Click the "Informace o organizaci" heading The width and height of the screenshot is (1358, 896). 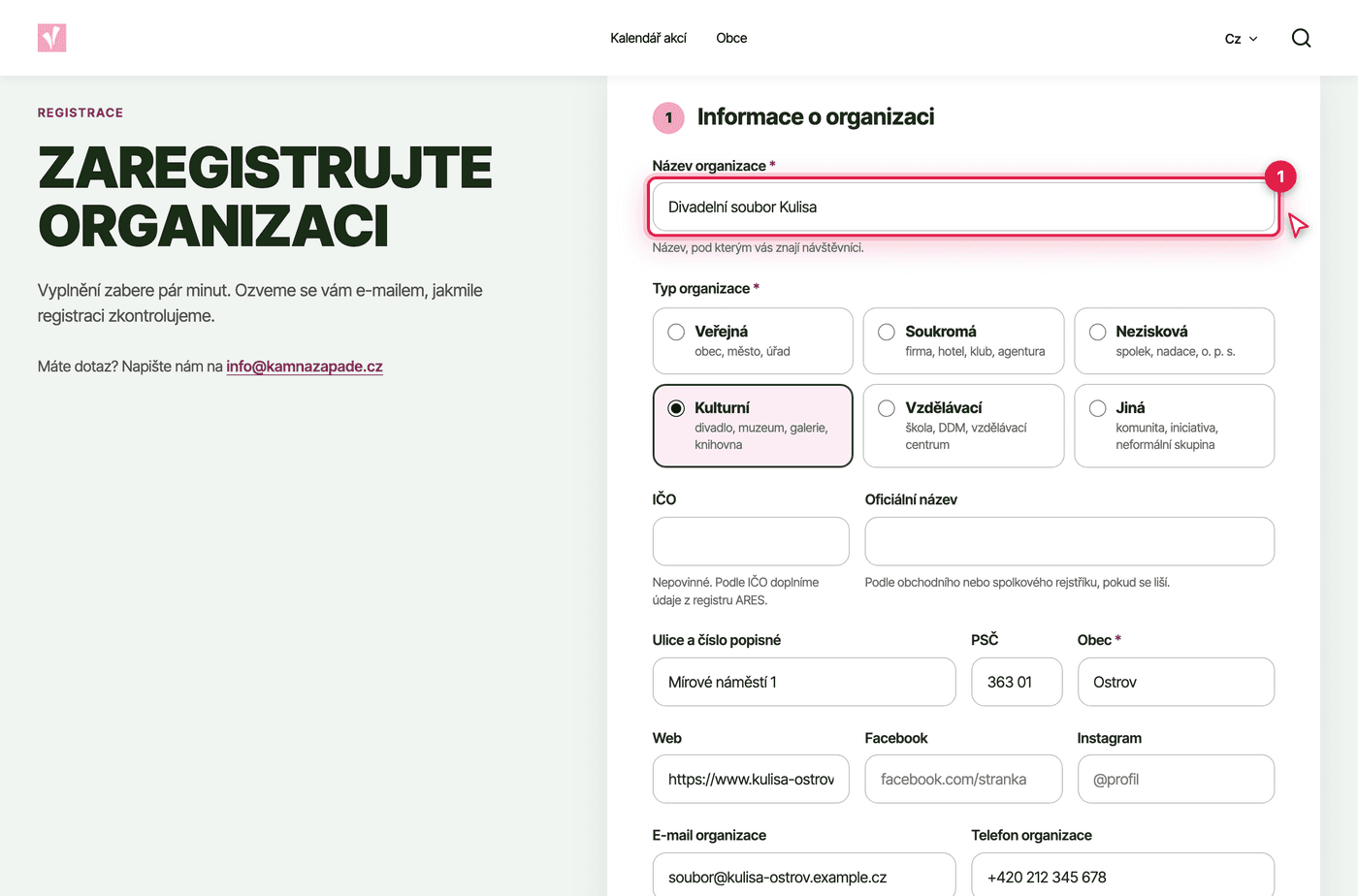coord(816,117)
